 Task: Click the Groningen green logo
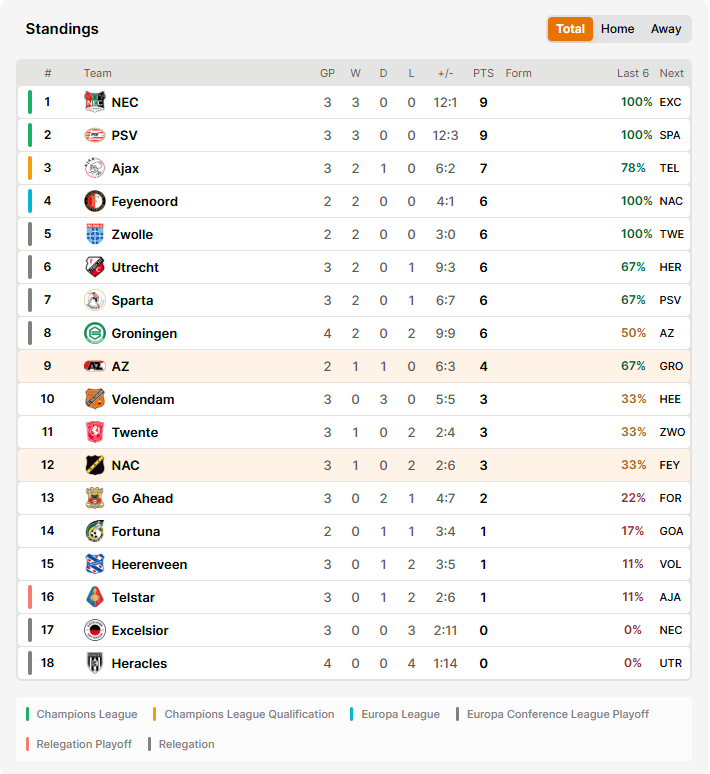coord(94,333)
